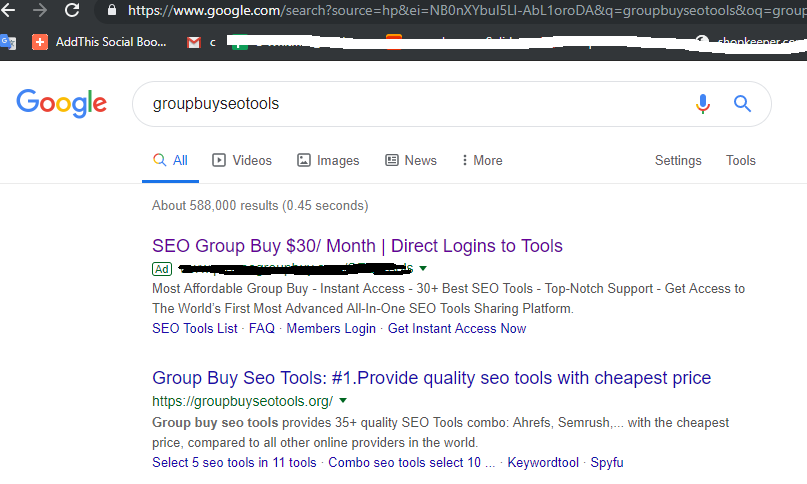807x484 pixels.
Task: Open the Google Translate bookmark icon
Action: [8, 42]
